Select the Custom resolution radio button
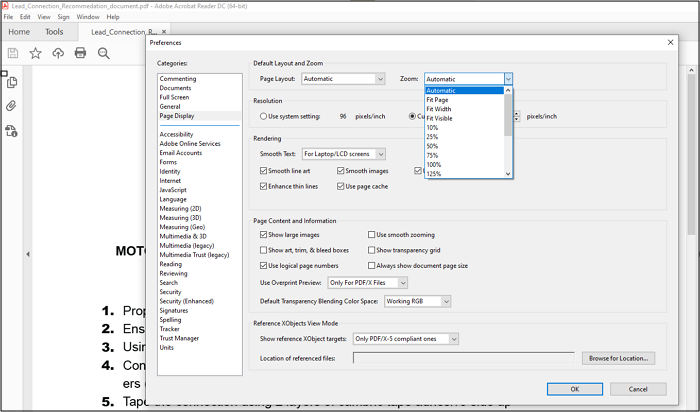Image resolution: width=700 pixels, height=412 pixels. click(412, 116)
